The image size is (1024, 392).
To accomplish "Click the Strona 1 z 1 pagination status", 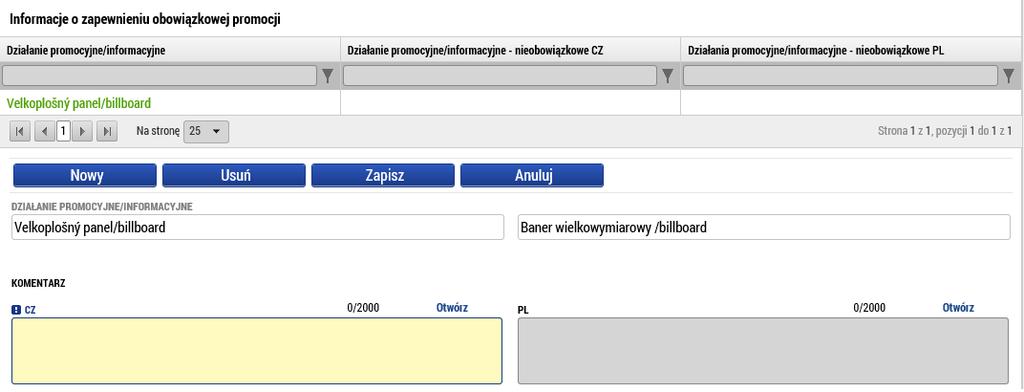I will (945, 131).
